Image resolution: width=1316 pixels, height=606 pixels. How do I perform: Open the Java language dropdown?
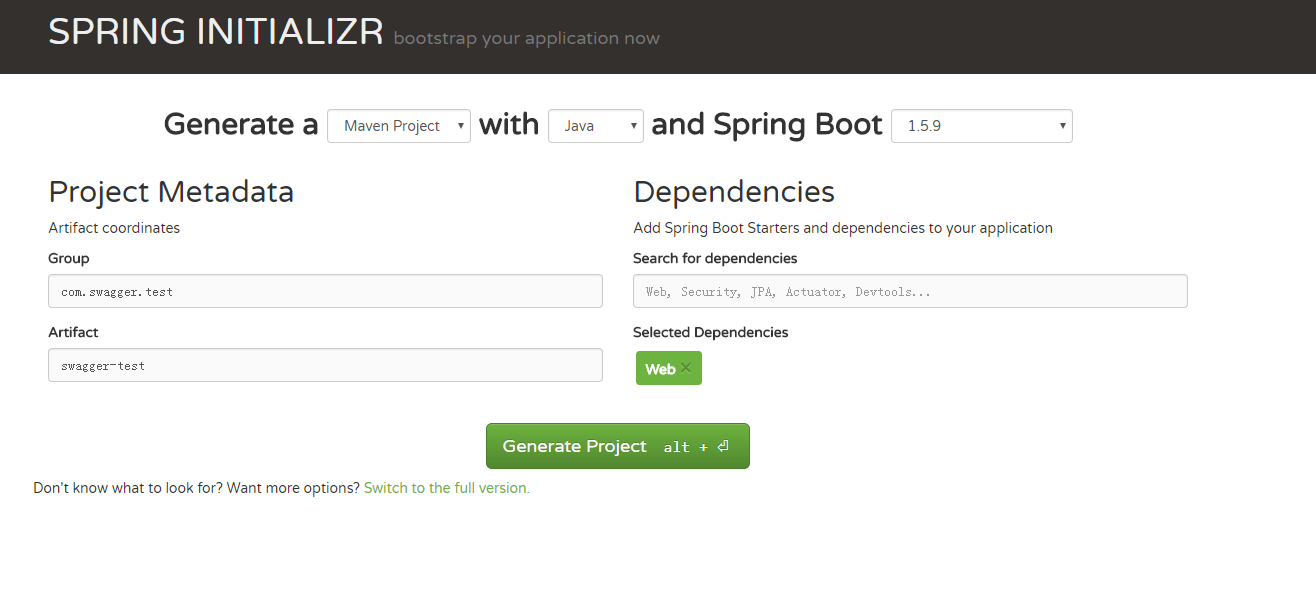coord(596,126)
